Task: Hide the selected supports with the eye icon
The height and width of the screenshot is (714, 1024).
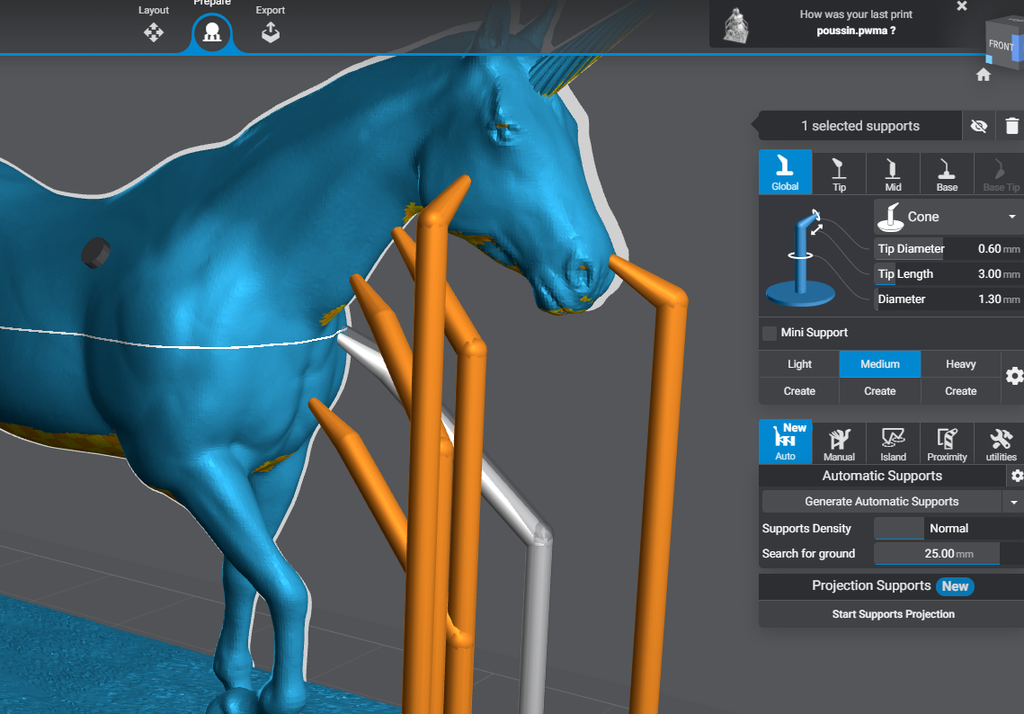Action: 978,125
